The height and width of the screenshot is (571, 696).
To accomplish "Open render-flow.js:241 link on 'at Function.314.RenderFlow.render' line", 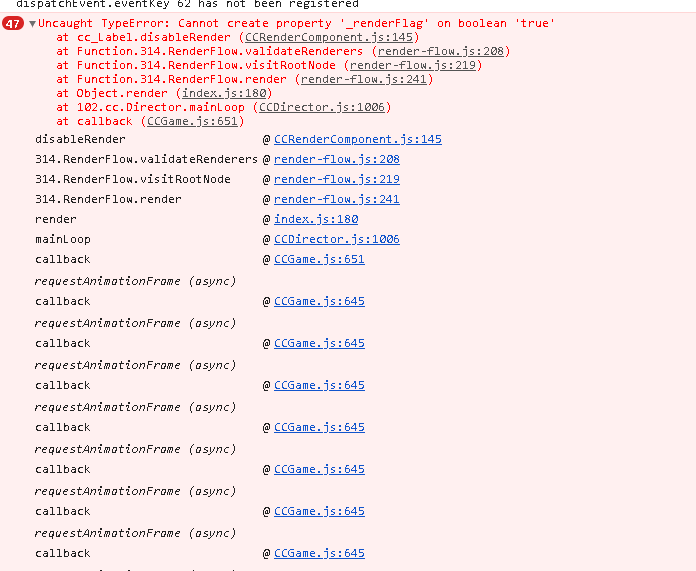I will [x=364, y=79].
